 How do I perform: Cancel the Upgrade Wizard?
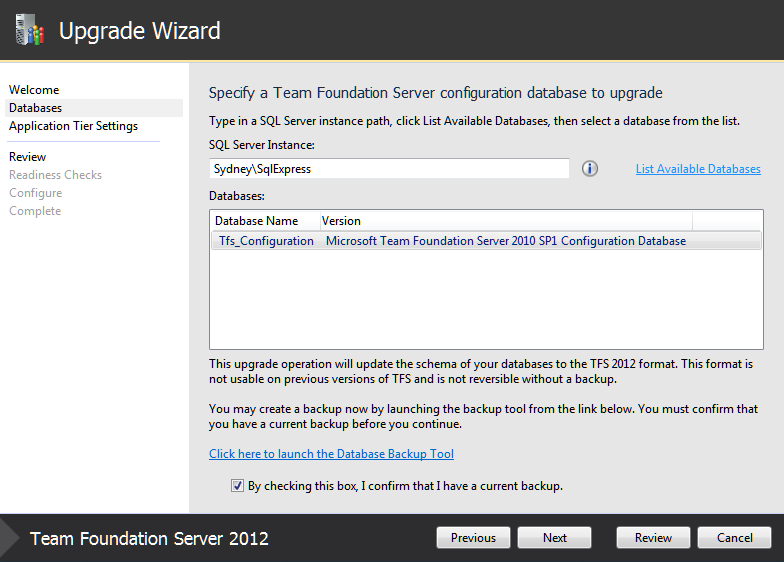734,538
